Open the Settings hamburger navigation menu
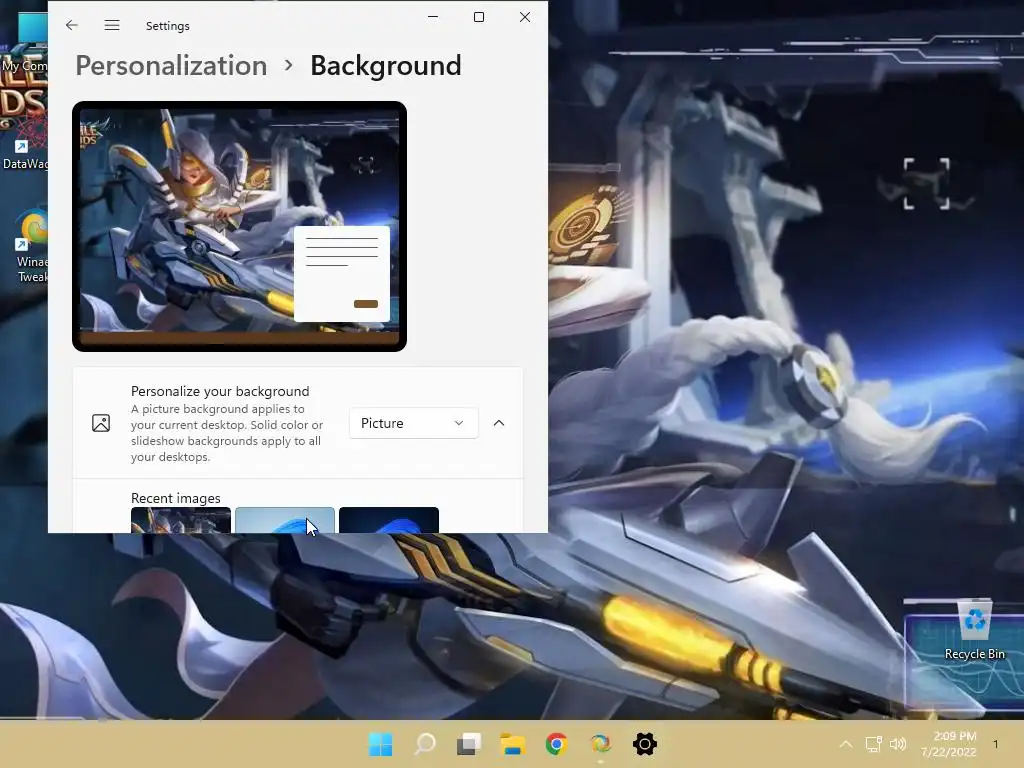 coord(112,25)
